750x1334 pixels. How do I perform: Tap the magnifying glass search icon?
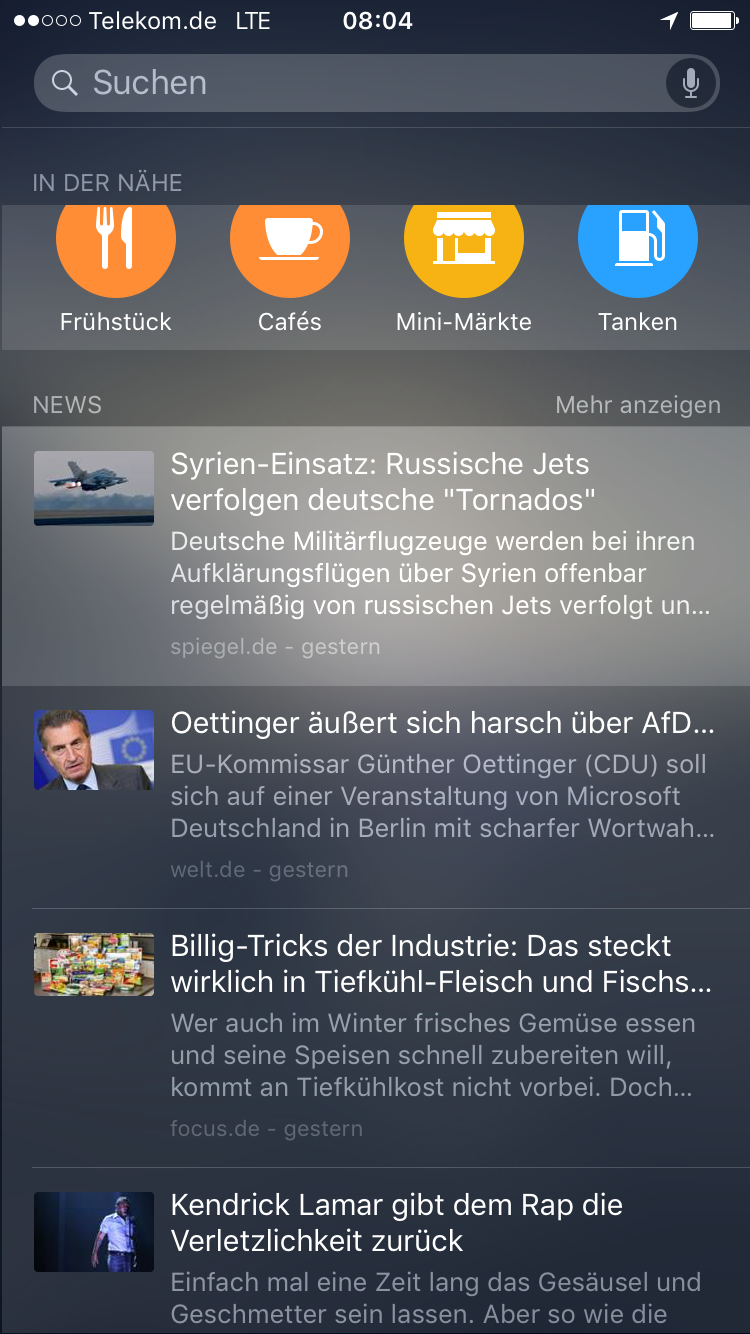tap(65, 83)
